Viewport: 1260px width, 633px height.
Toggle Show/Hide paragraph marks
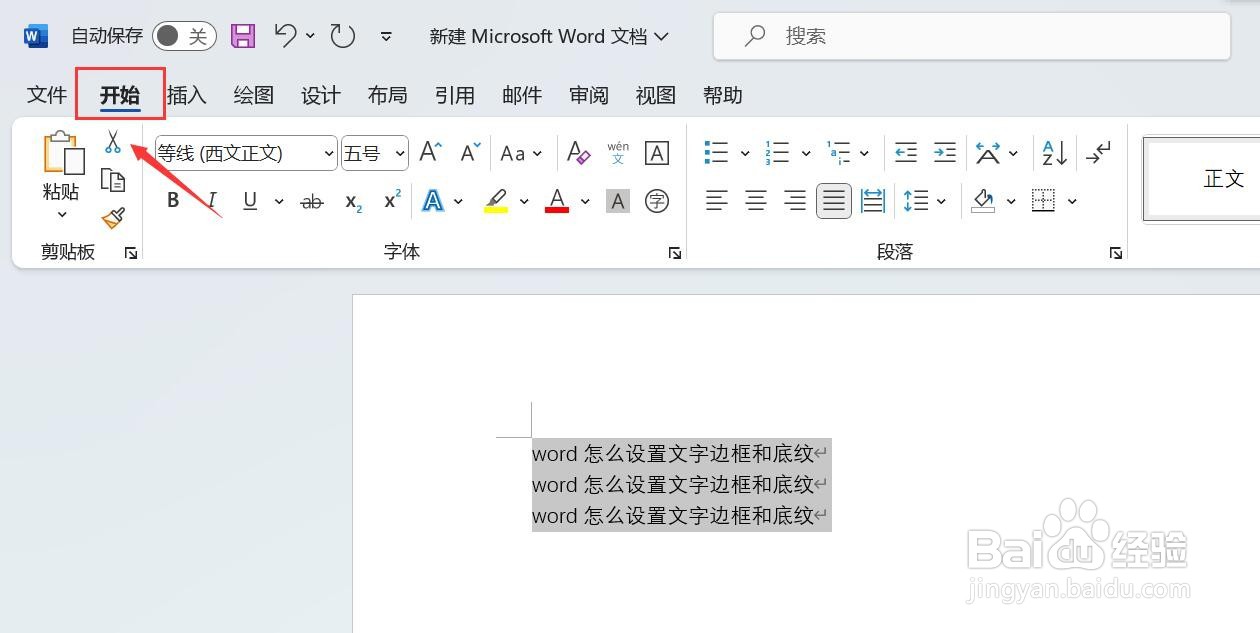pos(1098,152)
